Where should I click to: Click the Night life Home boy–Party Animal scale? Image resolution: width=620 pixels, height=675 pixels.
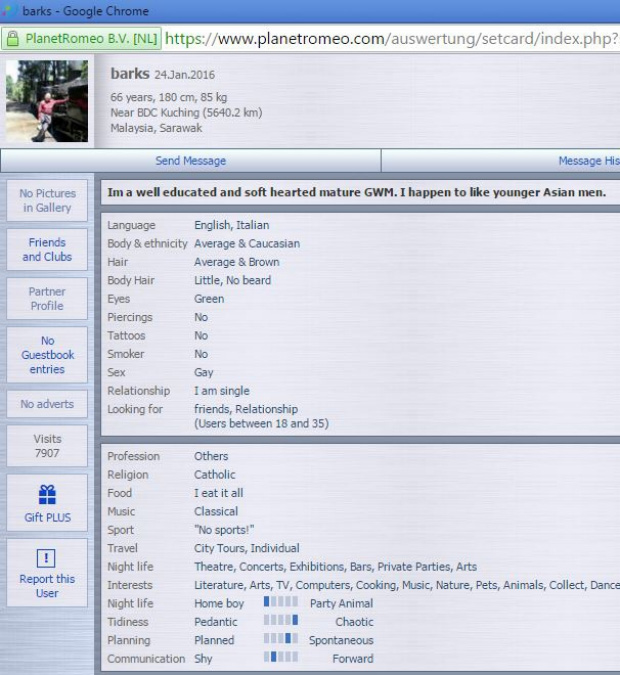tap(281, 602)
